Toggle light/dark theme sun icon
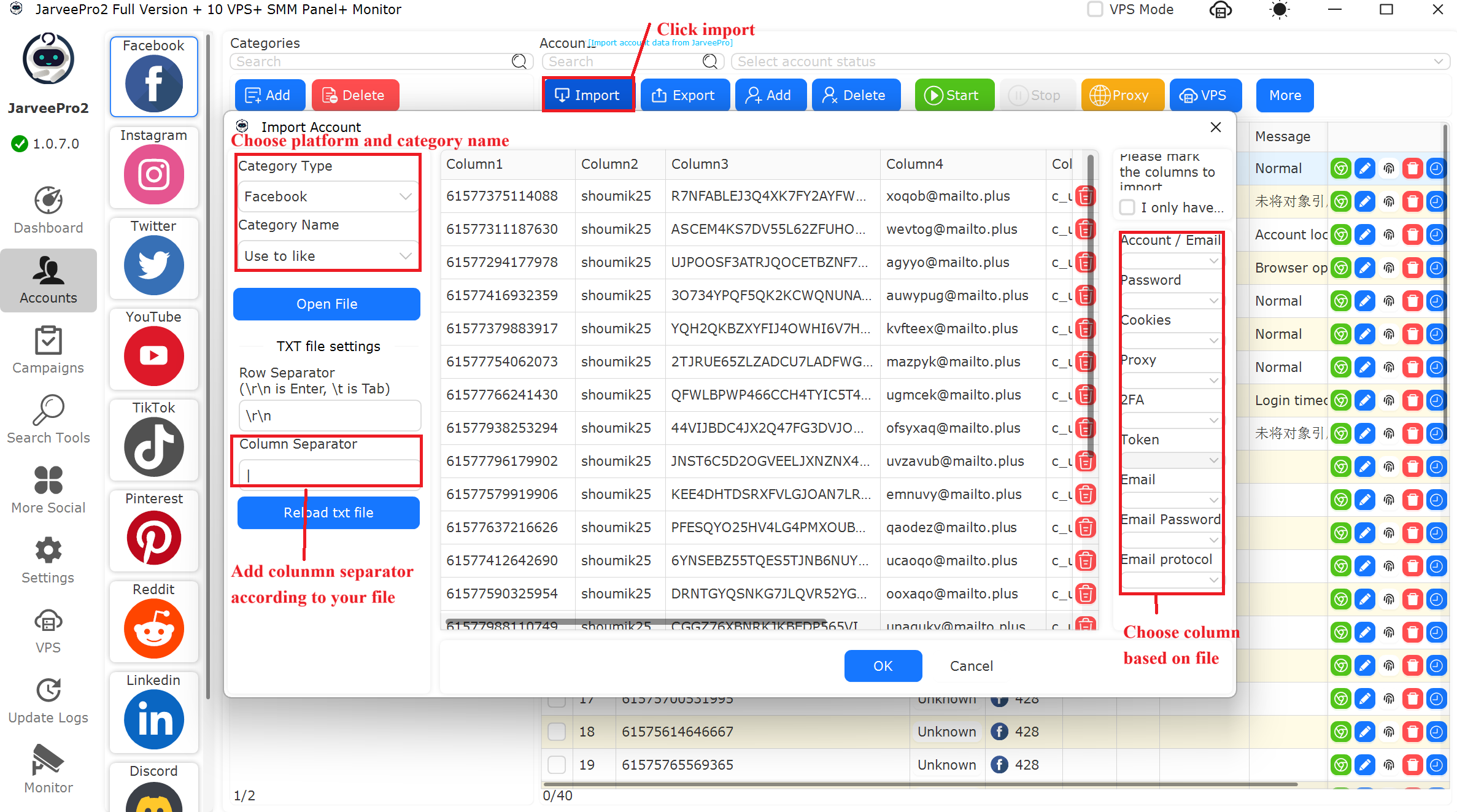Image resolution: width=1457 pixels, height=812 pixels. pos(1280,10)
